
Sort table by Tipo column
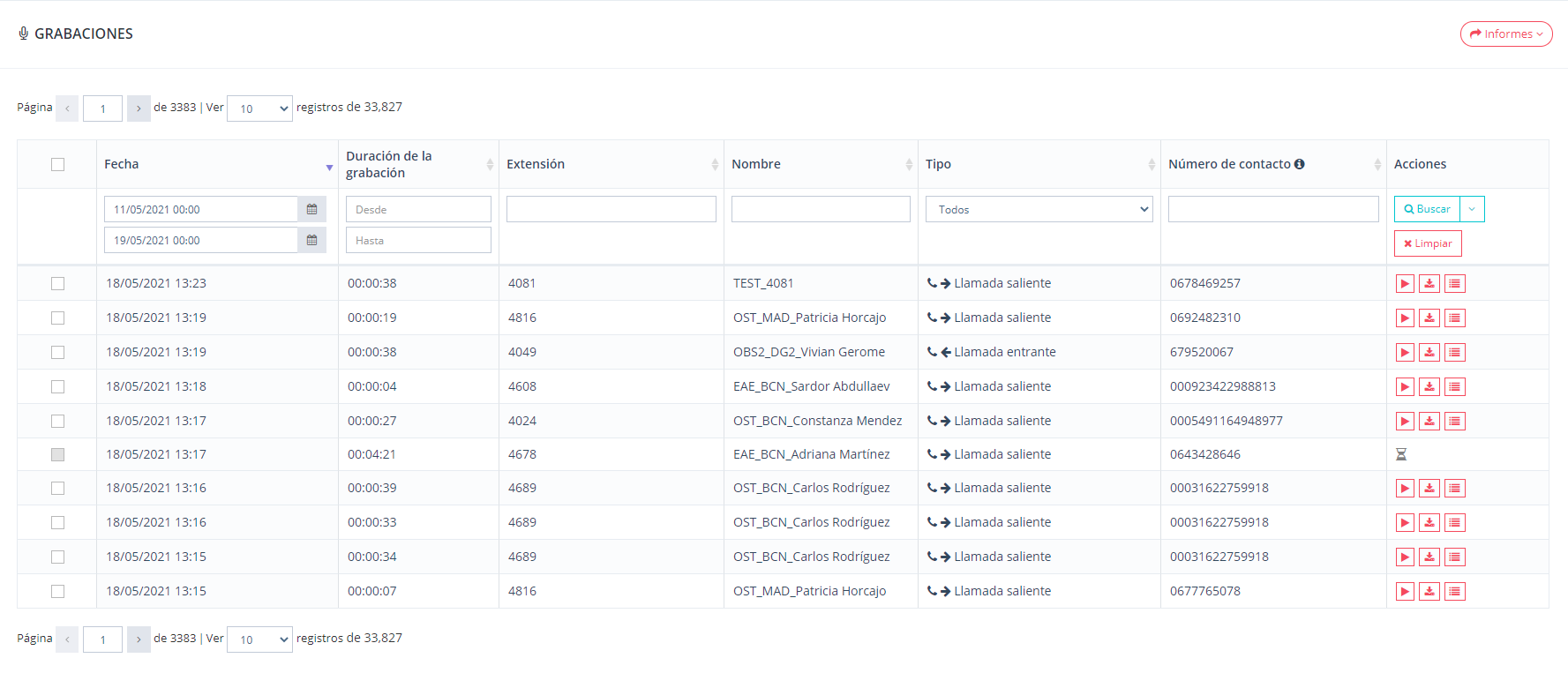1039,164
